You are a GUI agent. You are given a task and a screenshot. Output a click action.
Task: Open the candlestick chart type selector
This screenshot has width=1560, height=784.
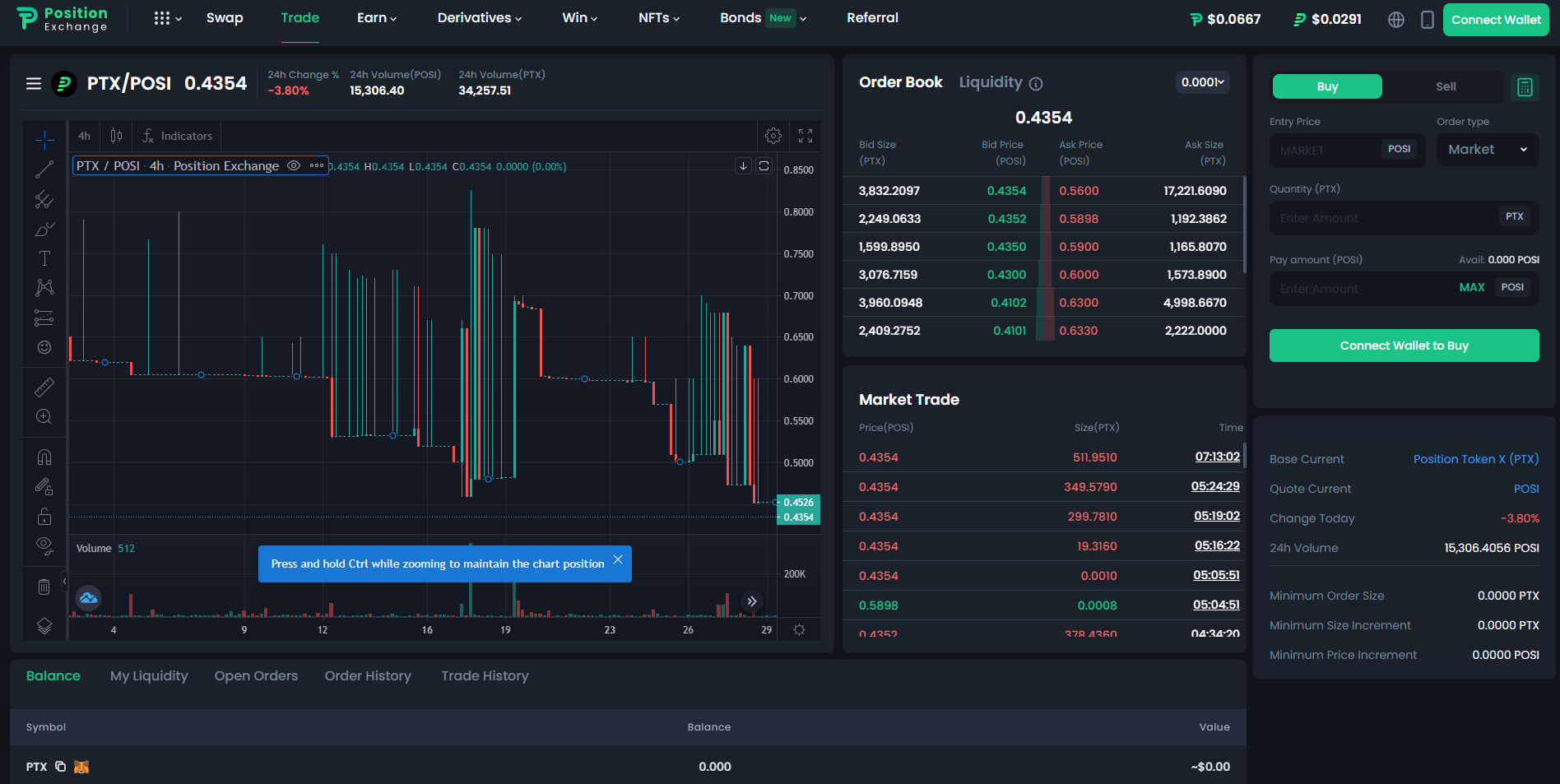117,136
